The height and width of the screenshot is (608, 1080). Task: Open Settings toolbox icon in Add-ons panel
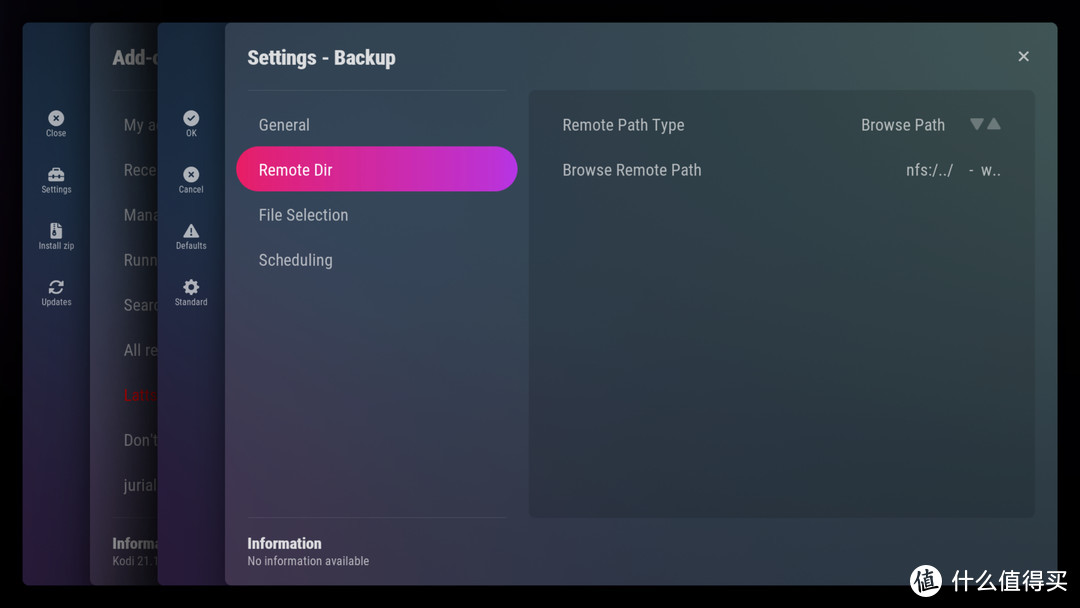pos(56,175)
